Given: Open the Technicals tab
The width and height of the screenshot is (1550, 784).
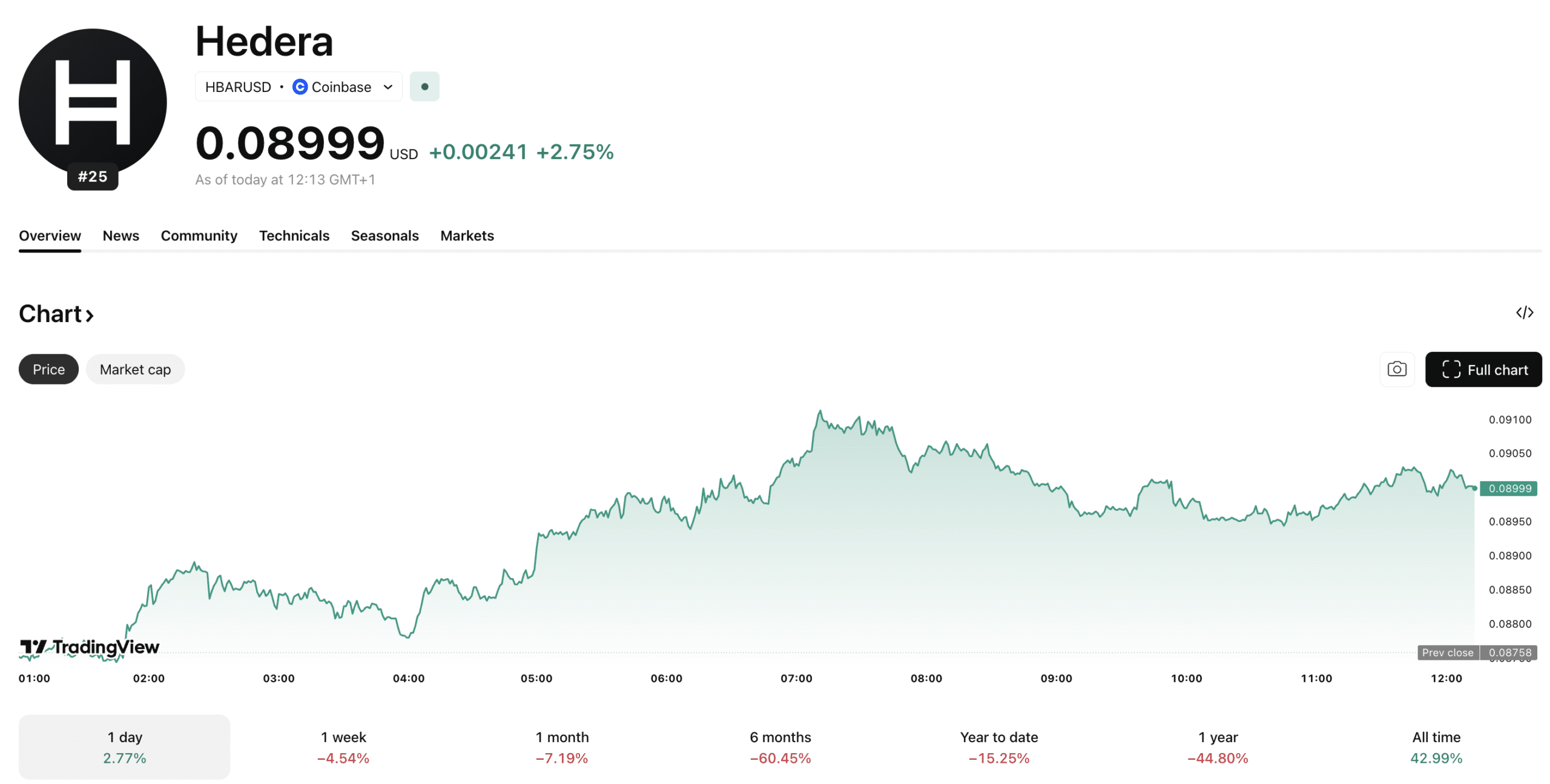Looking at the screenshot, I should 294,236.
